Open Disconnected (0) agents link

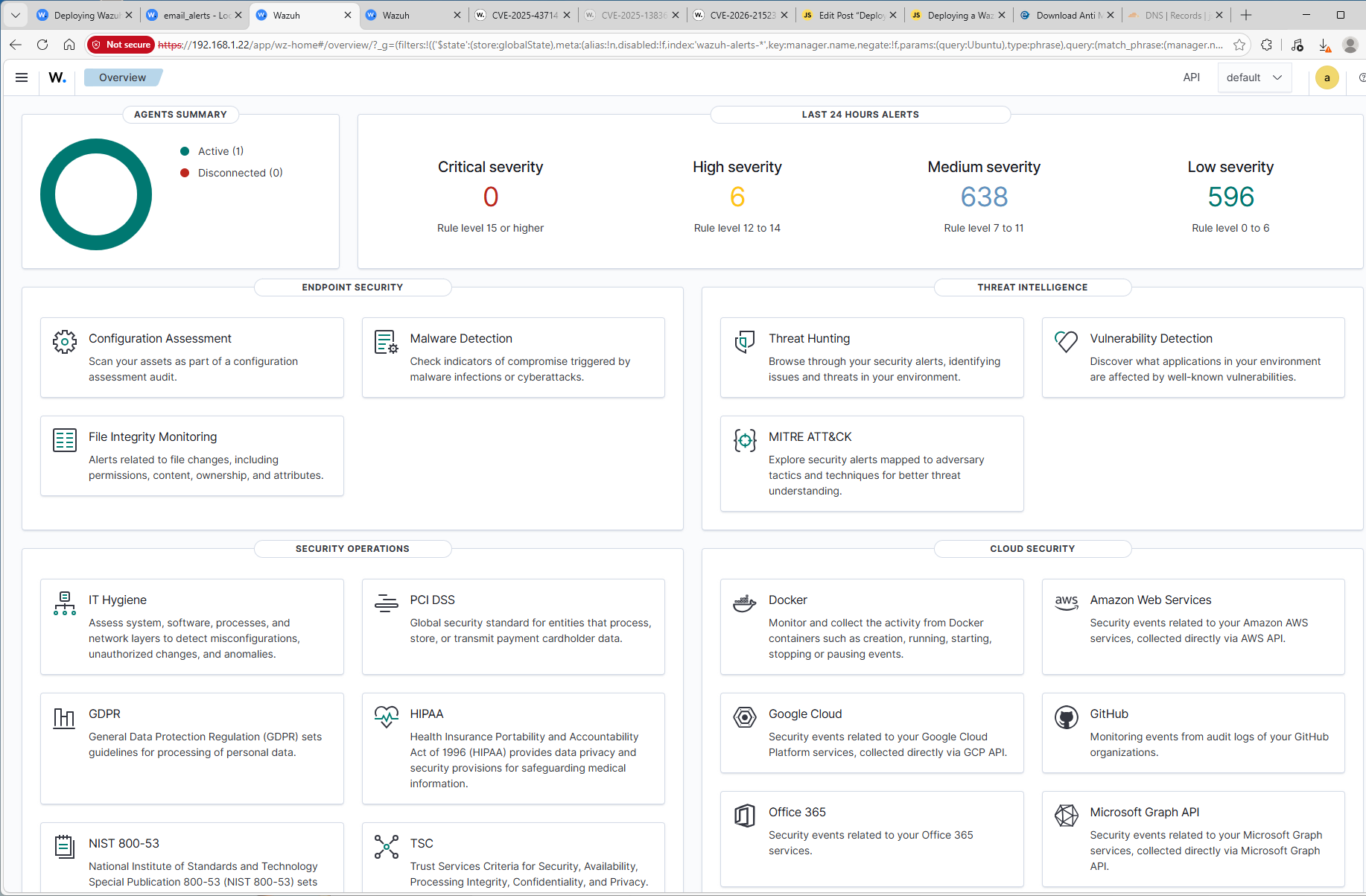tap(240, 173)
